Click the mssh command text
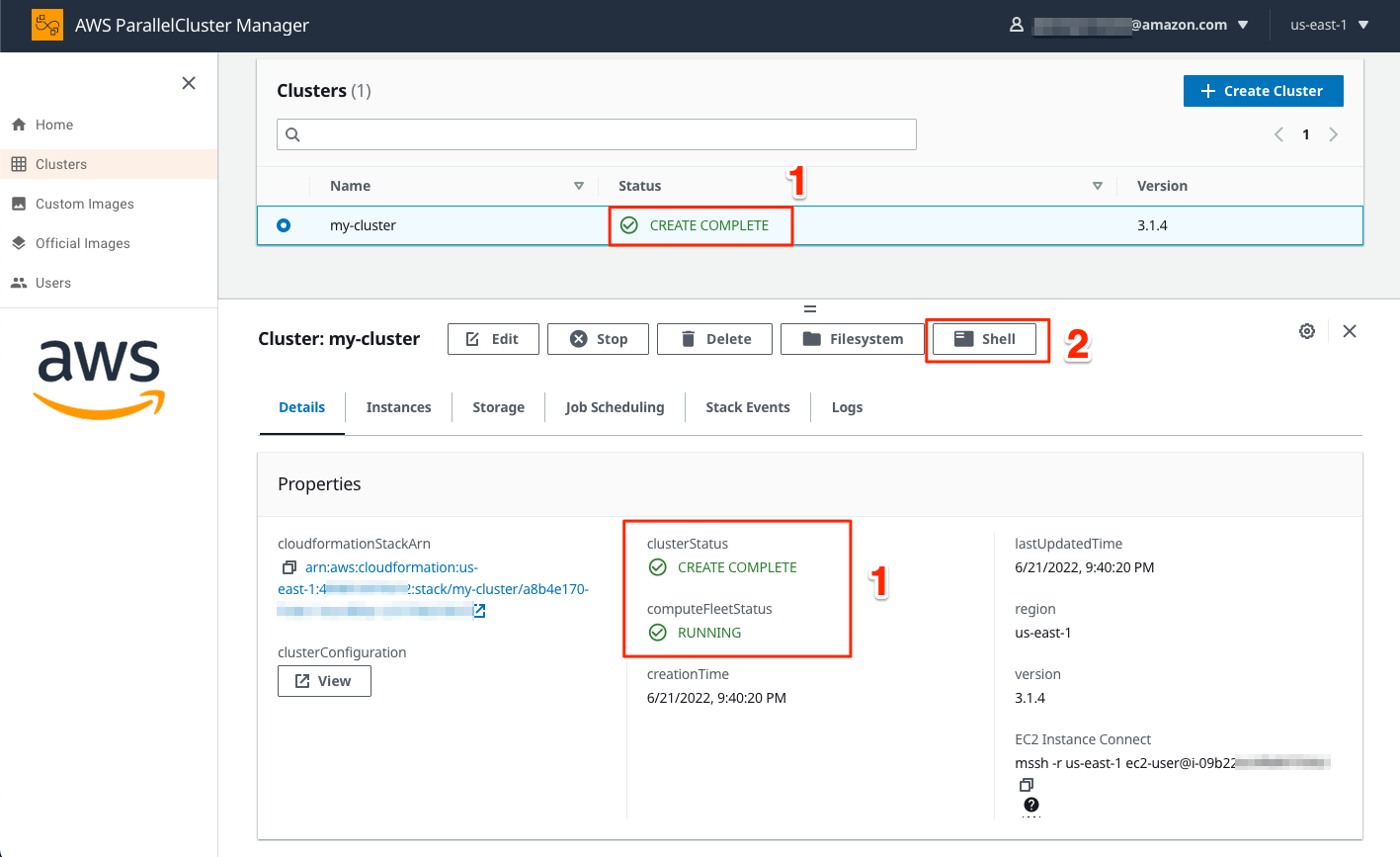 pos(1173,763)
